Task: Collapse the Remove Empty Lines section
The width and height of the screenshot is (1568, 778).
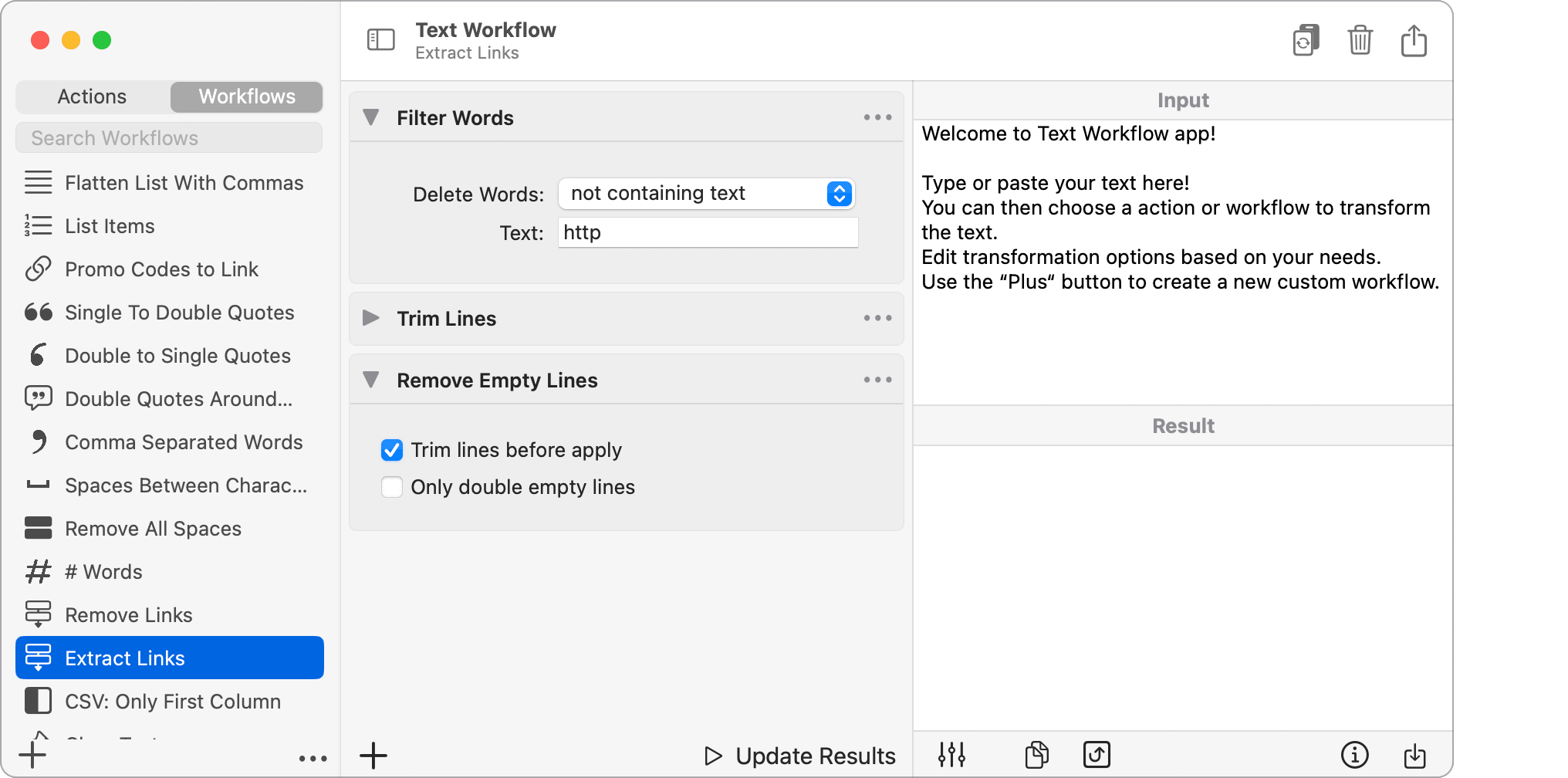Action: 371,380
